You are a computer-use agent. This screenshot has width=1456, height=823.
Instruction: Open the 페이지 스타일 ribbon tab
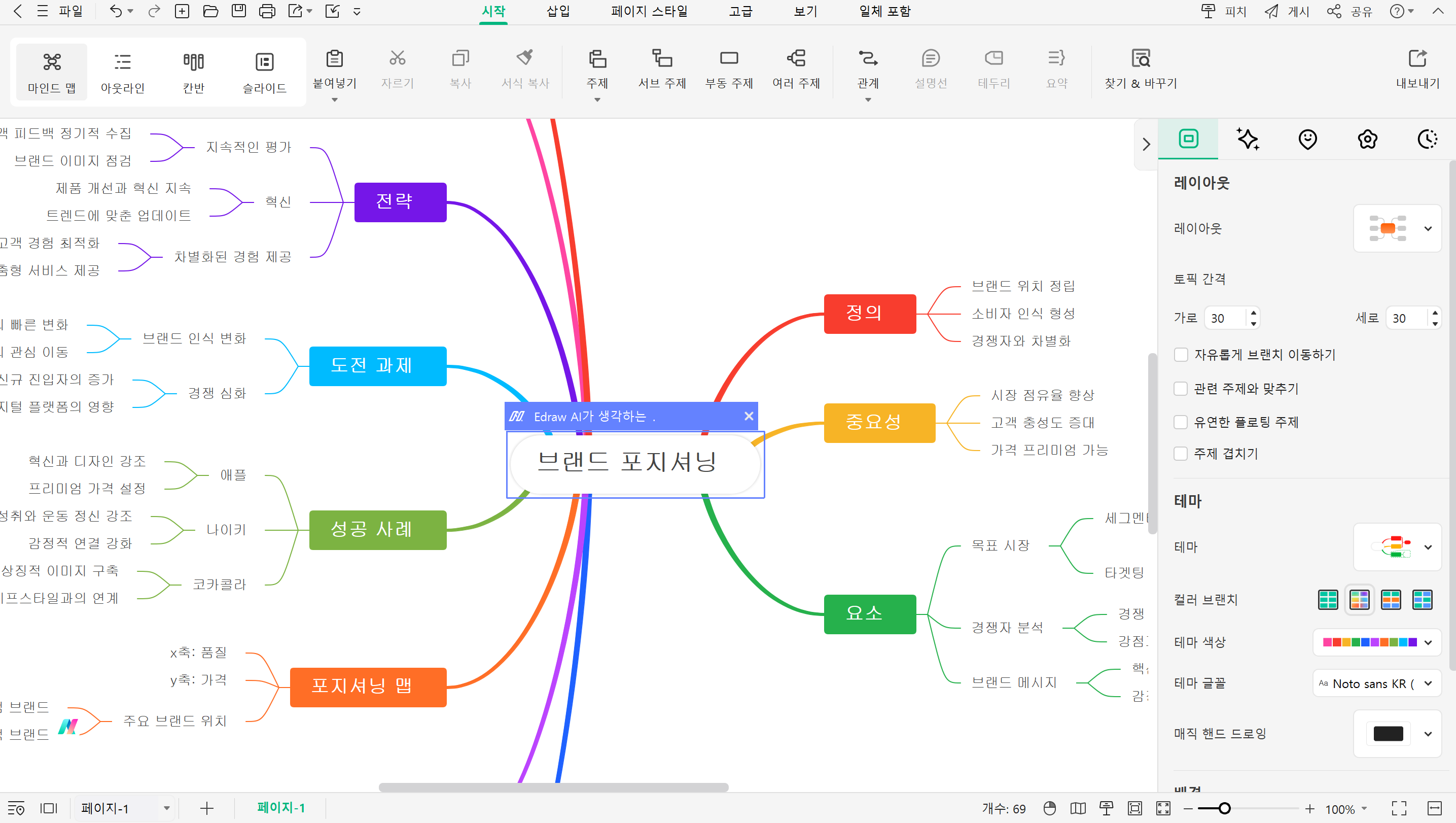pos(649,11)
